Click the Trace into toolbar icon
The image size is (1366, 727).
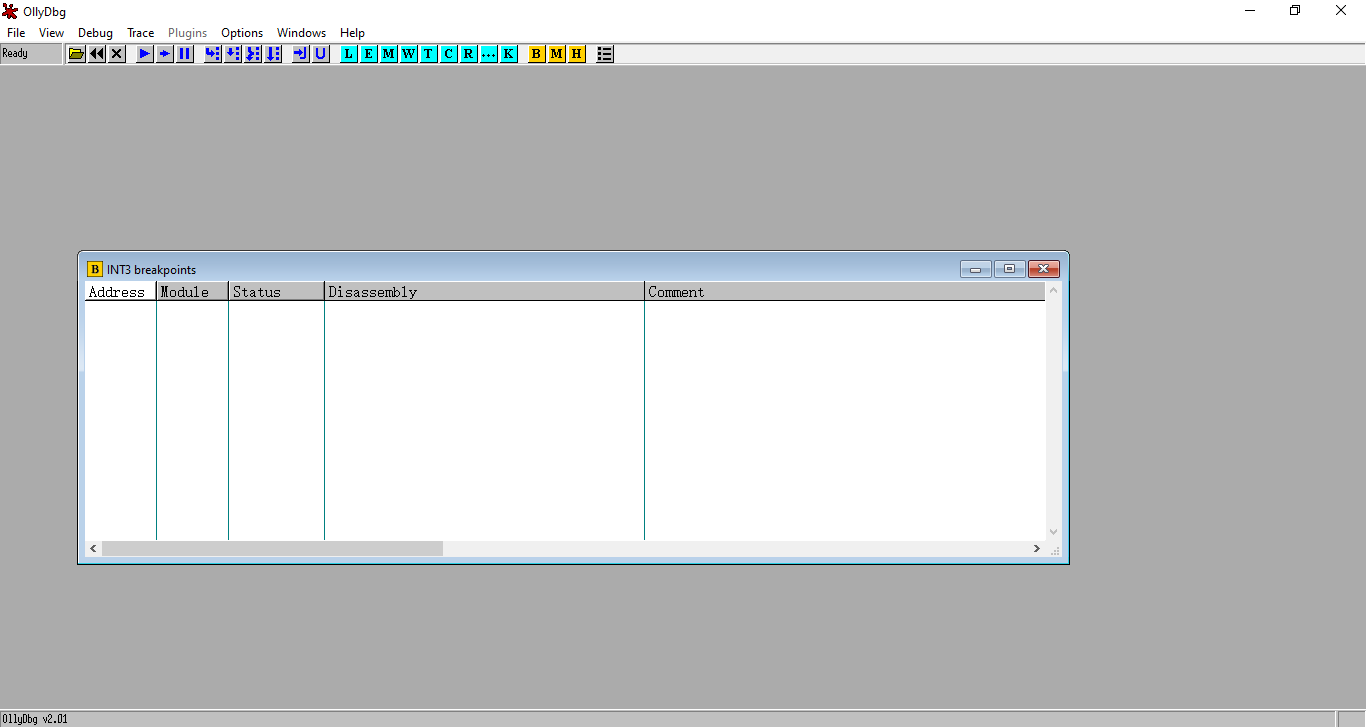click(x=253, y=54)
